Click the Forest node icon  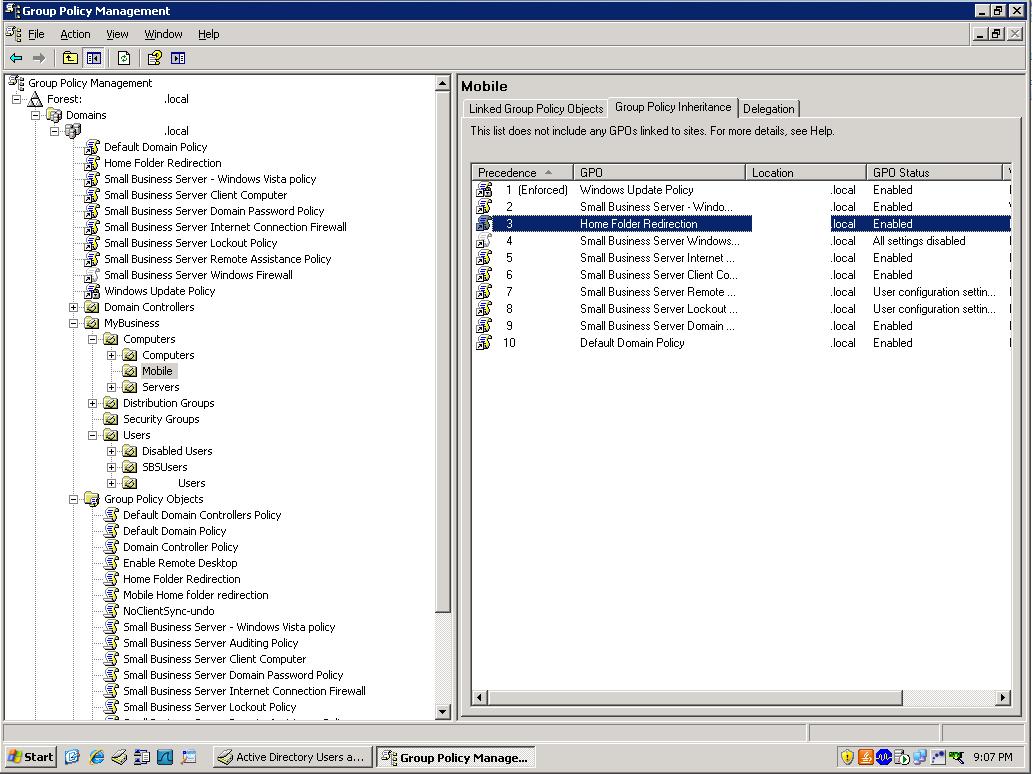35,99
